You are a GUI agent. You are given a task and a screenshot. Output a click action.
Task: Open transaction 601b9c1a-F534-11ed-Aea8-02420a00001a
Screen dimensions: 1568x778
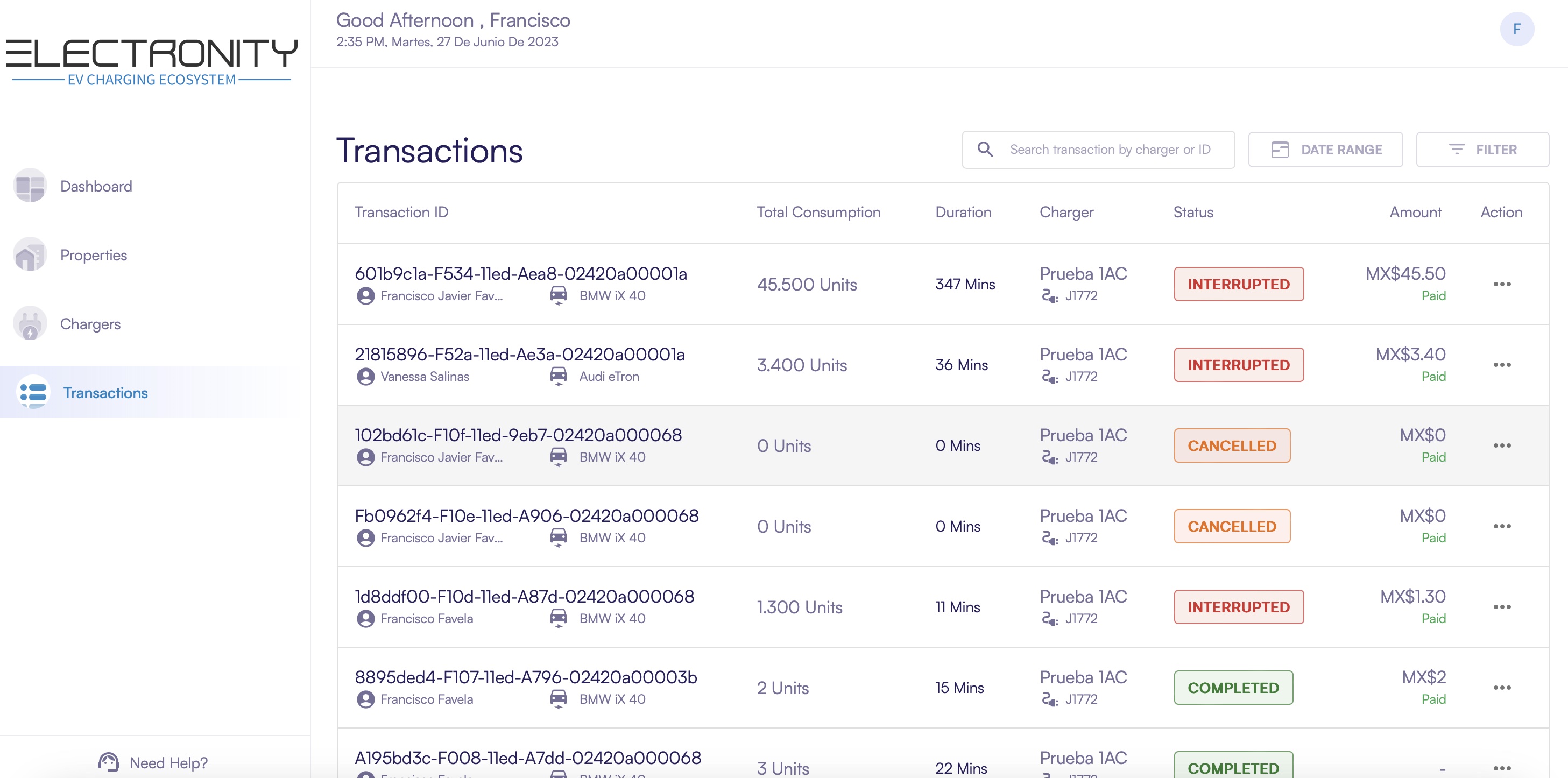click(x=520, y=274)
